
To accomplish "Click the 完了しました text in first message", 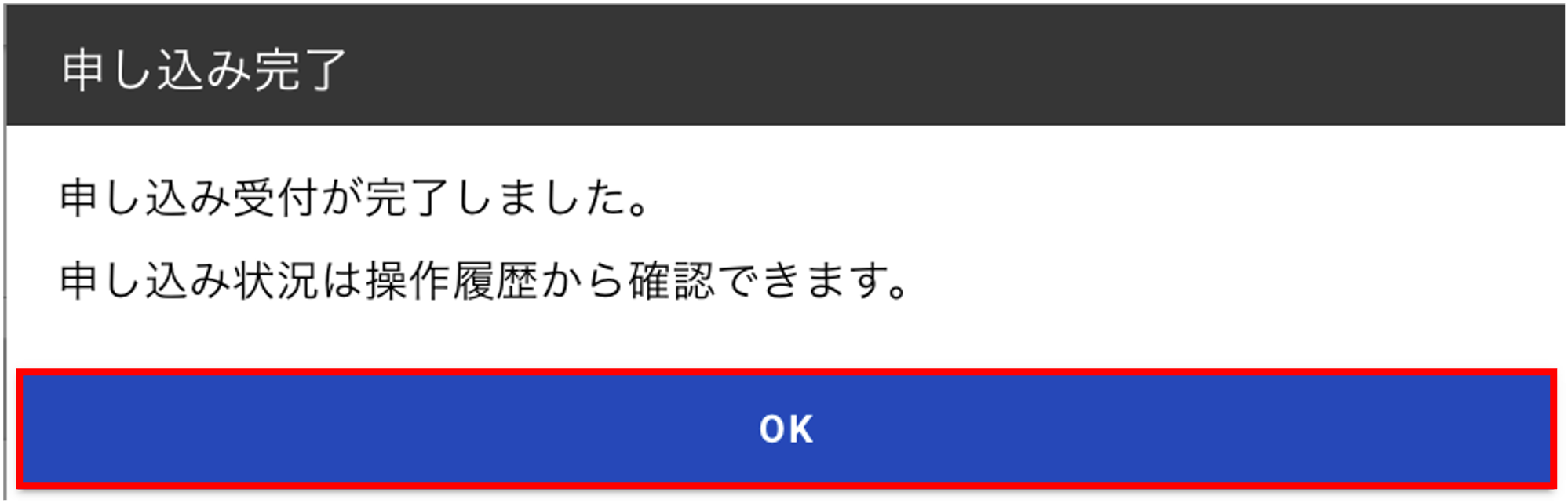I will coord(506,197).
